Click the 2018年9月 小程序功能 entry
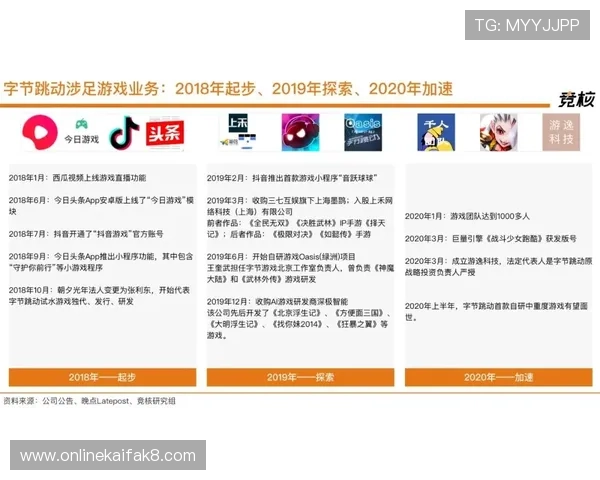Image resolution: width=600 pixels, height=480 pixels. [x=101, y=262]
